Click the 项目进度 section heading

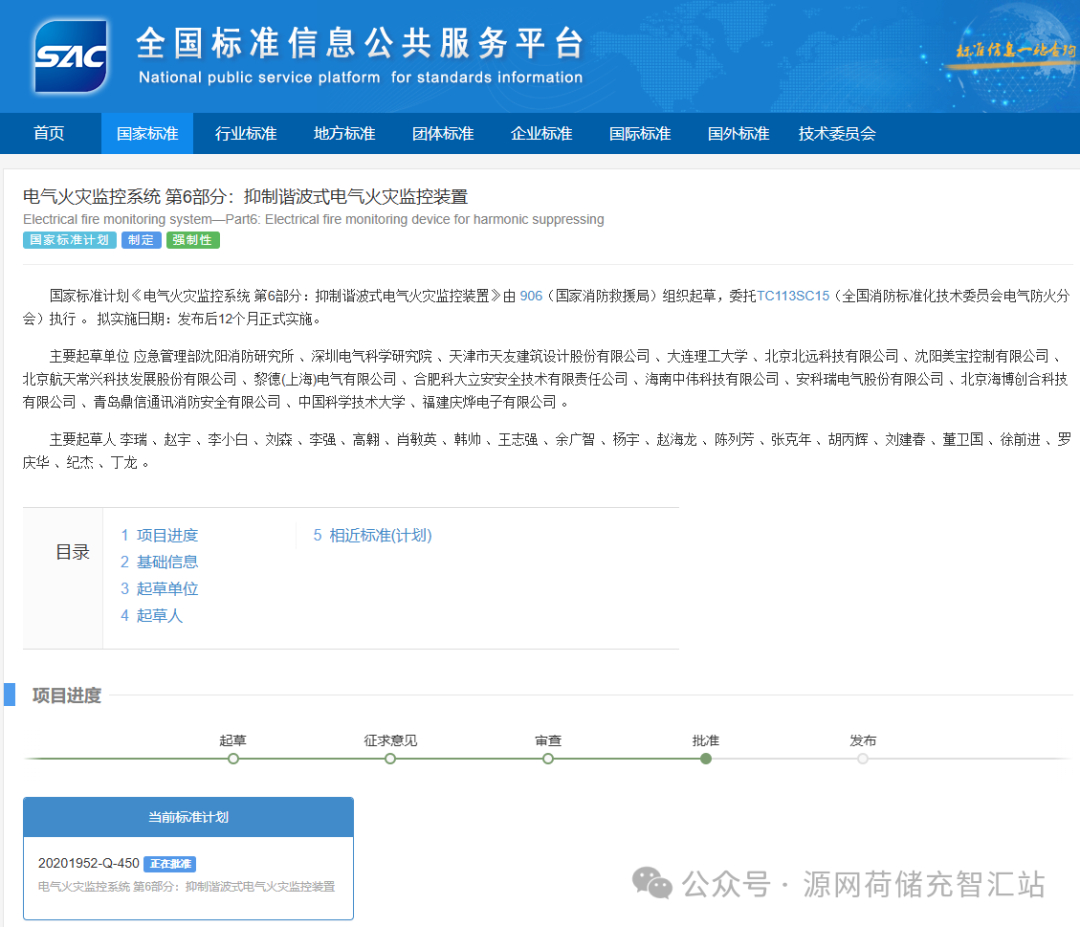[x=67, y=696]
